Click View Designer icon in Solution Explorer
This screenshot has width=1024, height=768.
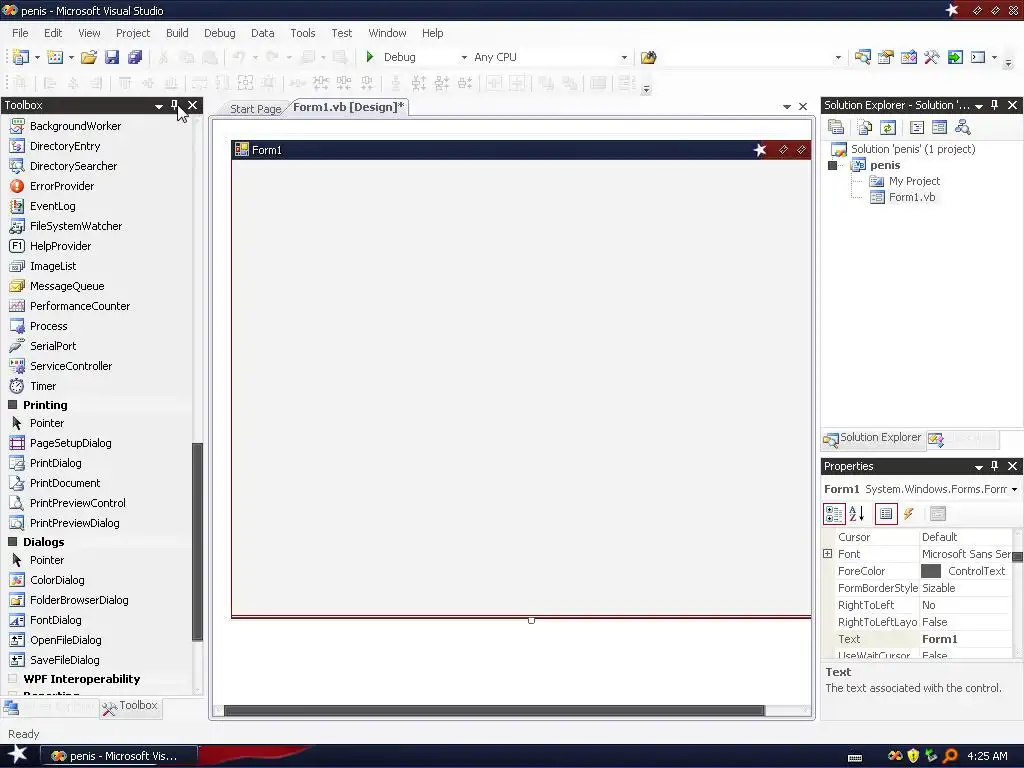coord(939,127)
